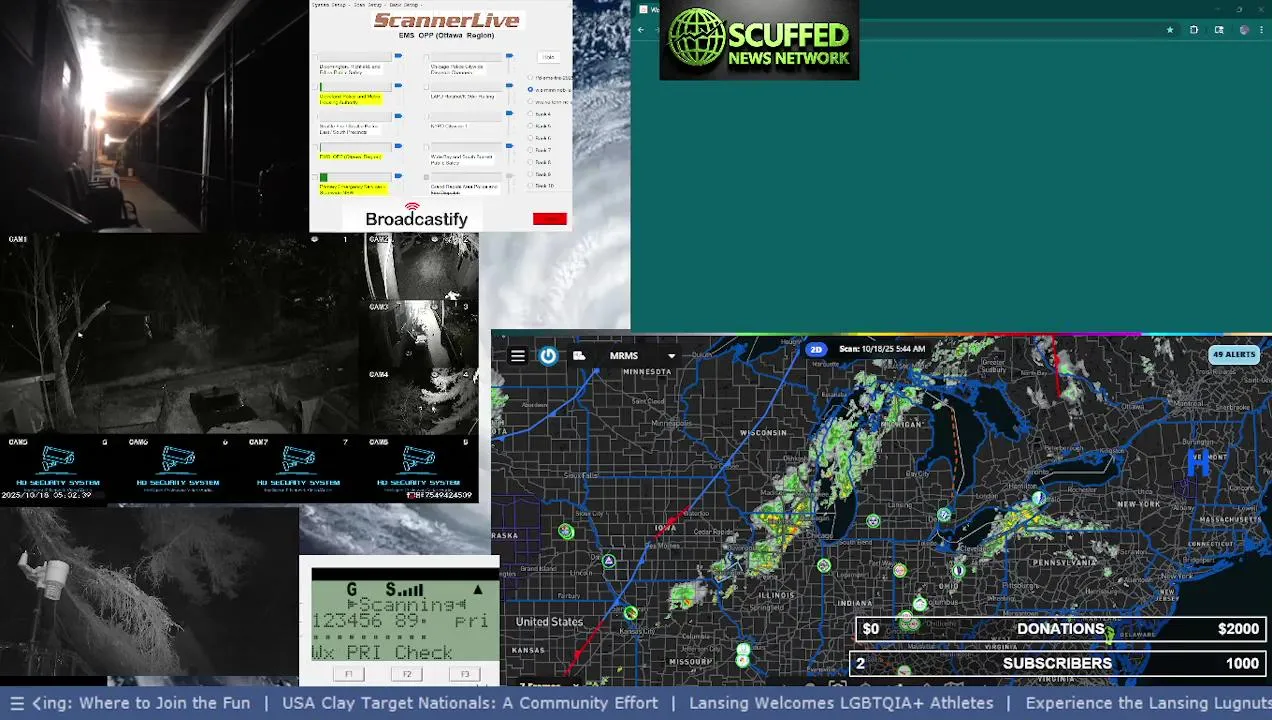Click the CAM7 HD Security System tile
Screen dimensions: 1272x720
298,469
